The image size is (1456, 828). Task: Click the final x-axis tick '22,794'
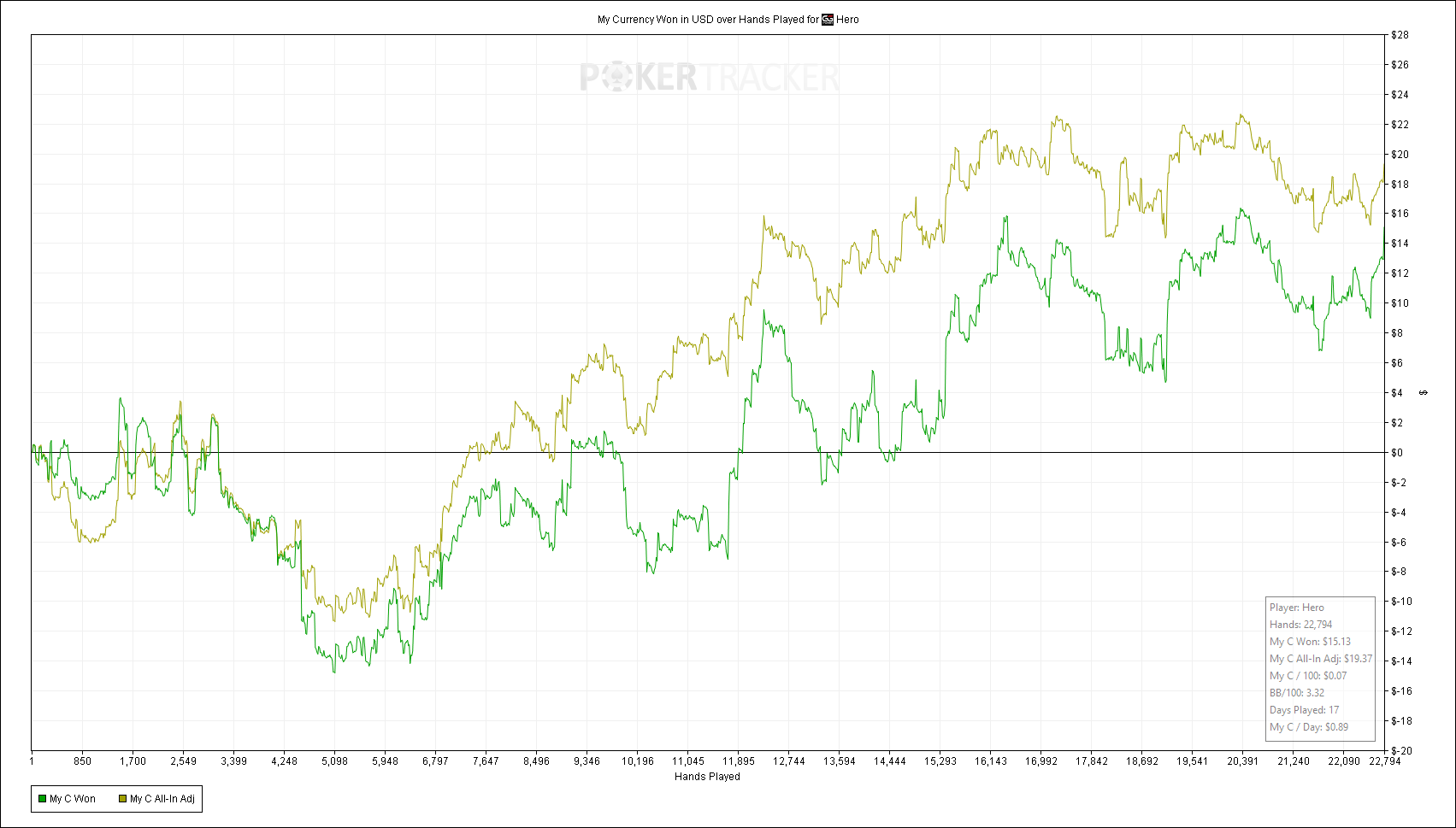(x=1385, y=761)
